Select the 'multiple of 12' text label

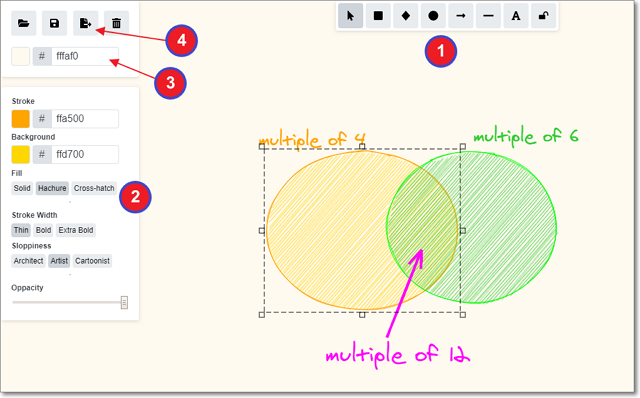tap(398, 355)
